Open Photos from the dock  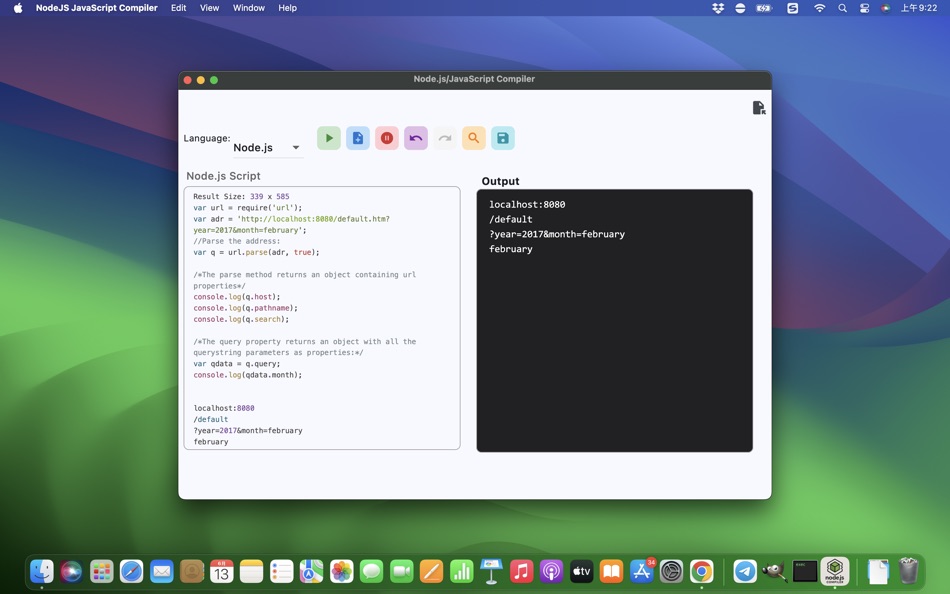pos(342,571)
